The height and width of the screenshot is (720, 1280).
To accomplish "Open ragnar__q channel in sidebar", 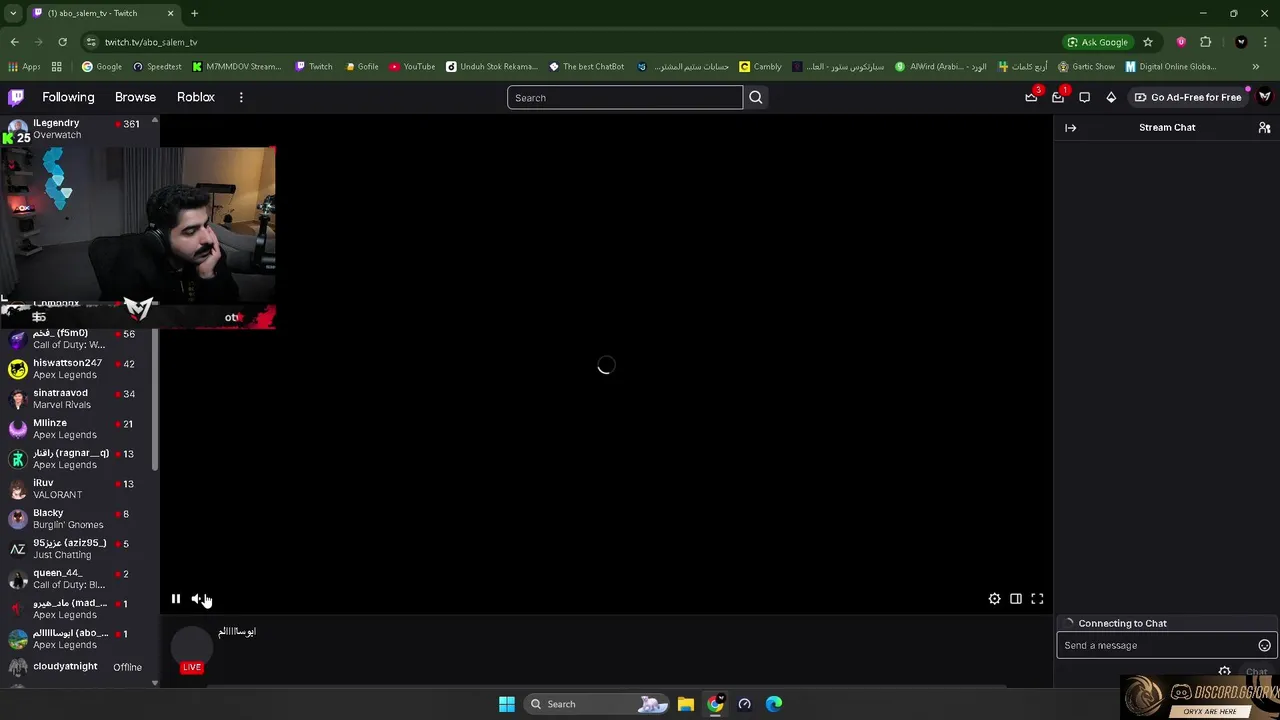I will [x=78, y=459].
